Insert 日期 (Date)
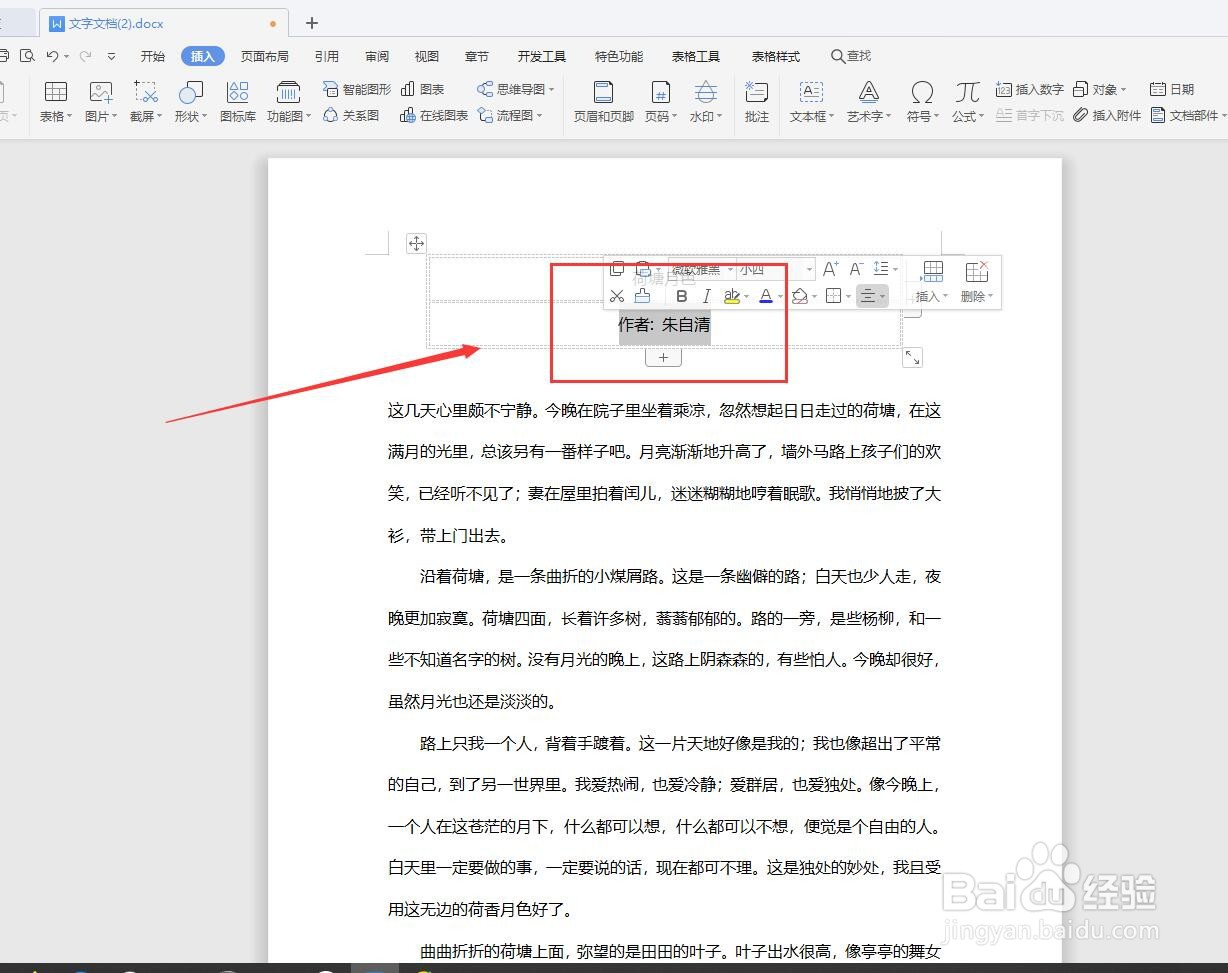 (1172, 89)
